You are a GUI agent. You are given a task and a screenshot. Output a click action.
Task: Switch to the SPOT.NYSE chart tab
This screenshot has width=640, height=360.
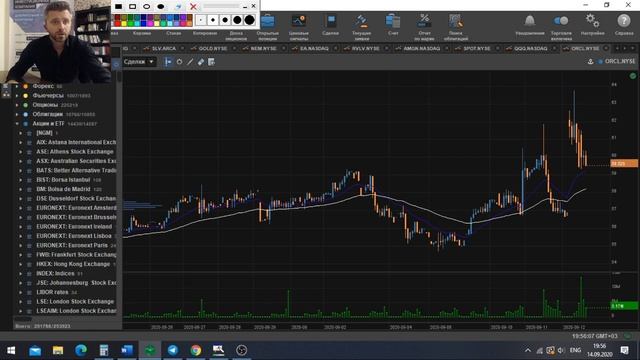(x=477, y=49)
